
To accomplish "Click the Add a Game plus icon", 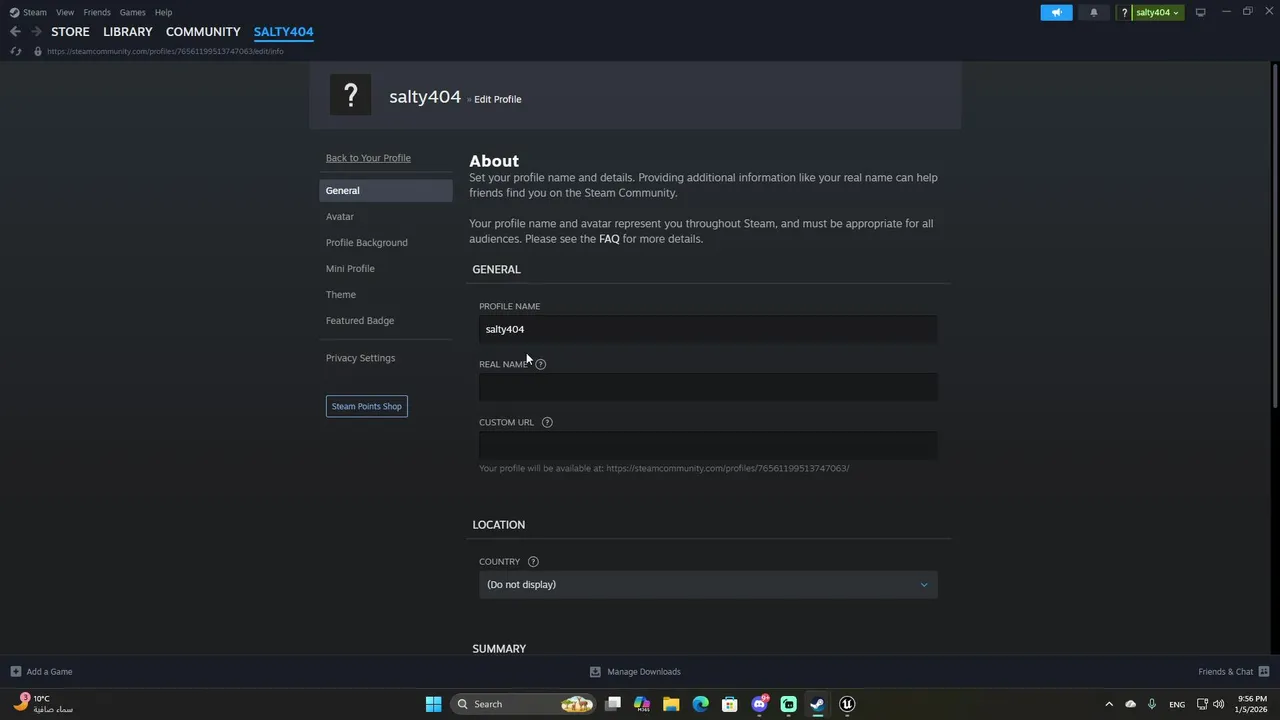I will pos(15,672).
